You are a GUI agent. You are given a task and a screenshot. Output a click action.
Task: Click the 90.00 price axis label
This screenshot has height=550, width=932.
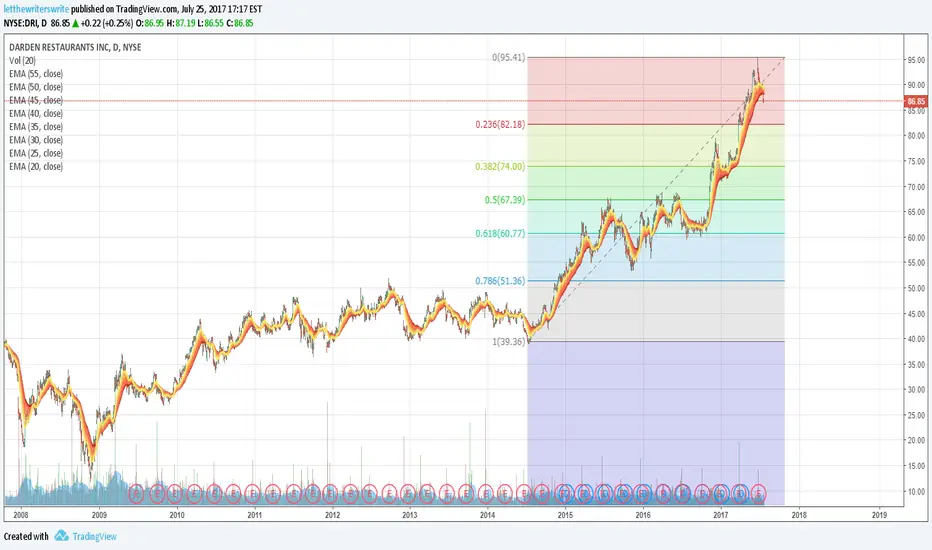(916, 85)
